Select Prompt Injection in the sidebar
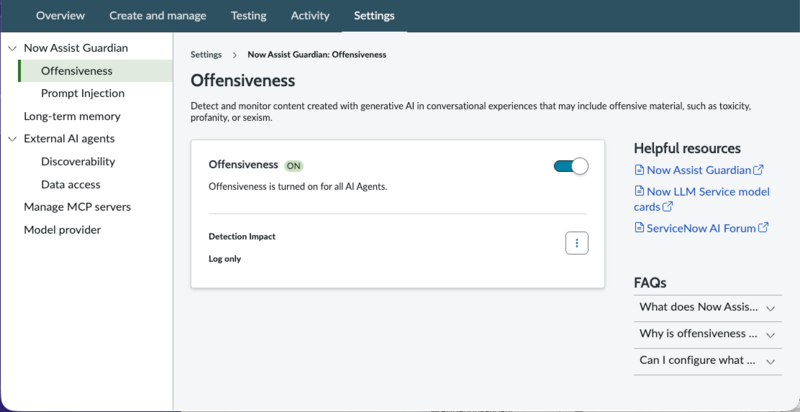The height and width of the screenshot is (412, 800). point(83,93)
